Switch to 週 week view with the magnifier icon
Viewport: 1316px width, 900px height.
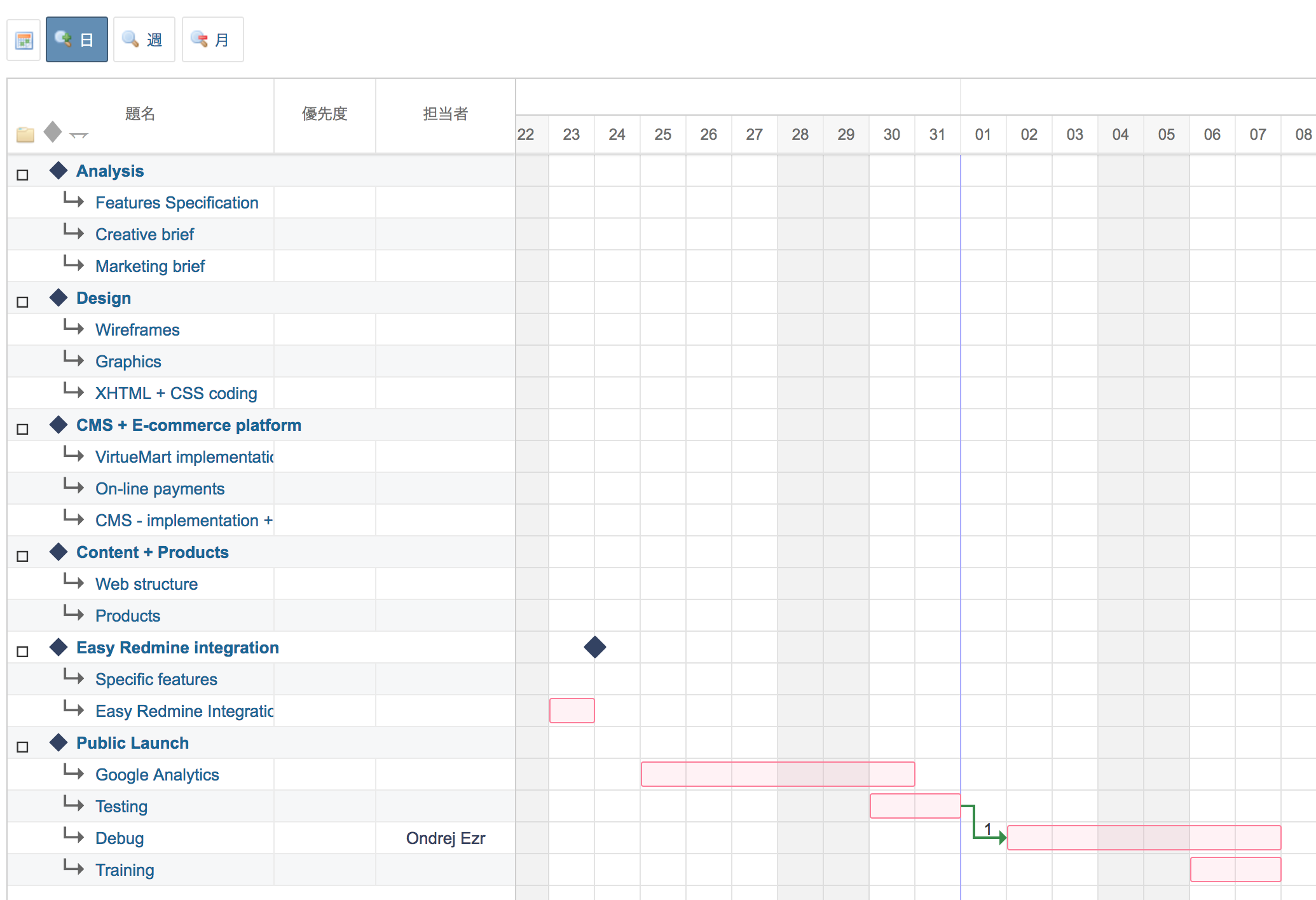click(144, 39)
